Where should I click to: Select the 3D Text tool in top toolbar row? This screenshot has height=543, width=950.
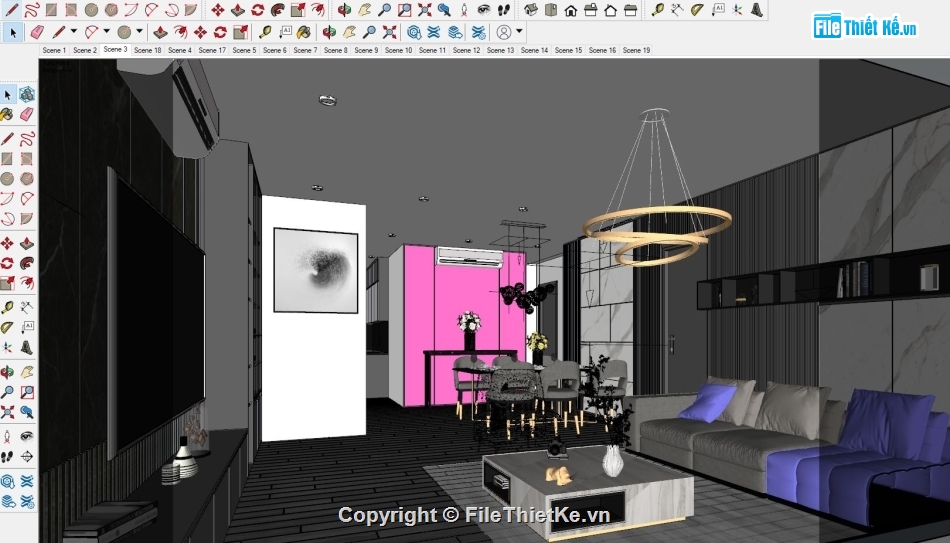757,10
